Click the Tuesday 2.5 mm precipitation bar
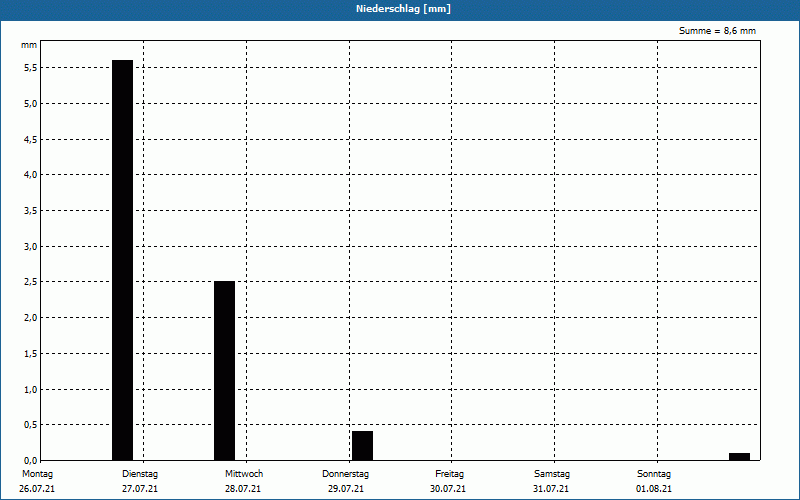 (x=224, y=370)
